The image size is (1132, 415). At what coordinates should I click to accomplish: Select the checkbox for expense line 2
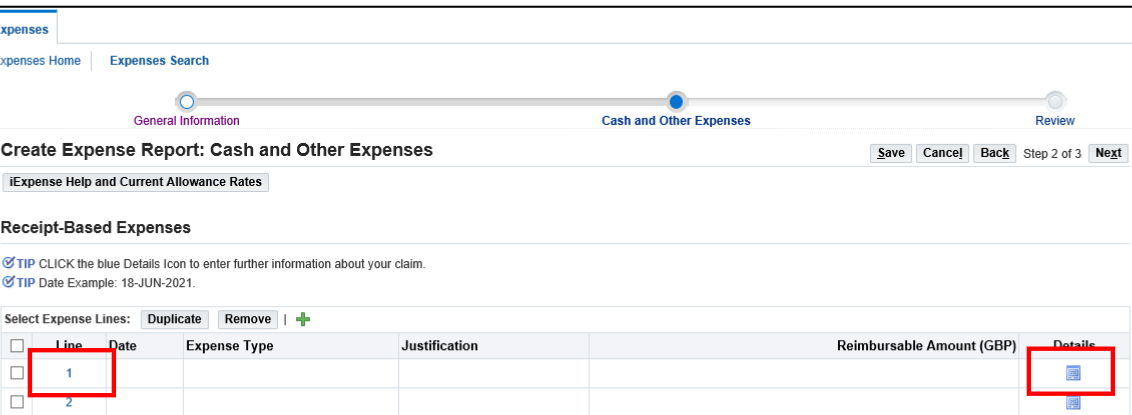[17, 403]
